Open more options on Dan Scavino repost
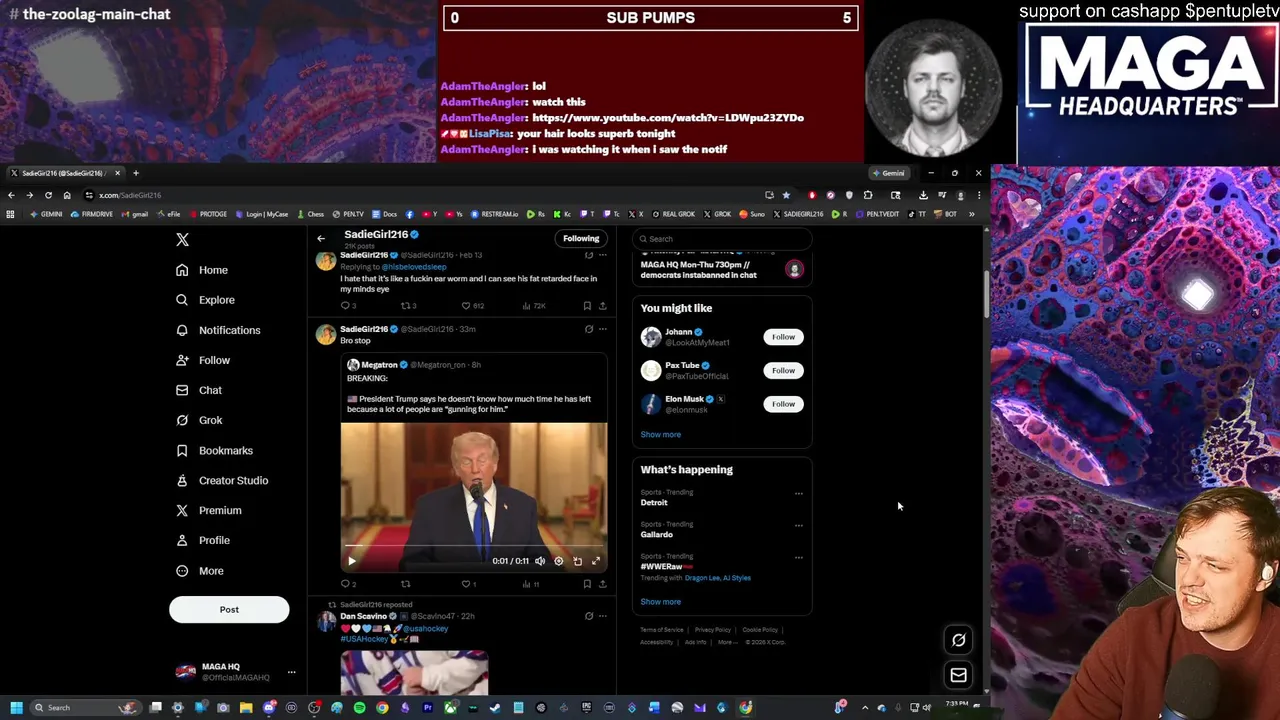1280x720 pixels. 602,616
